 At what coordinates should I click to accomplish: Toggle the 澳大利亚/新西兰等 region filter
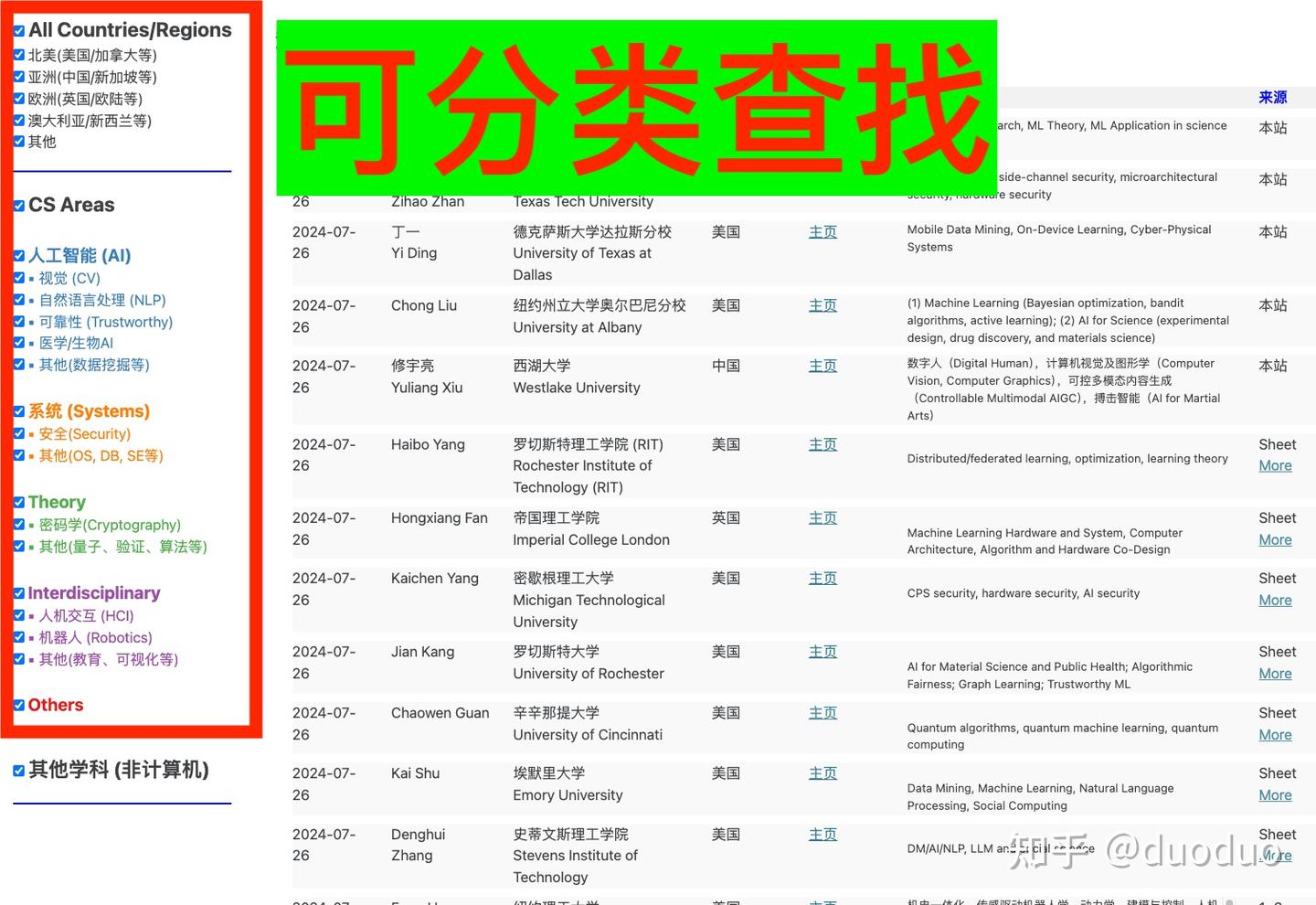18,120
